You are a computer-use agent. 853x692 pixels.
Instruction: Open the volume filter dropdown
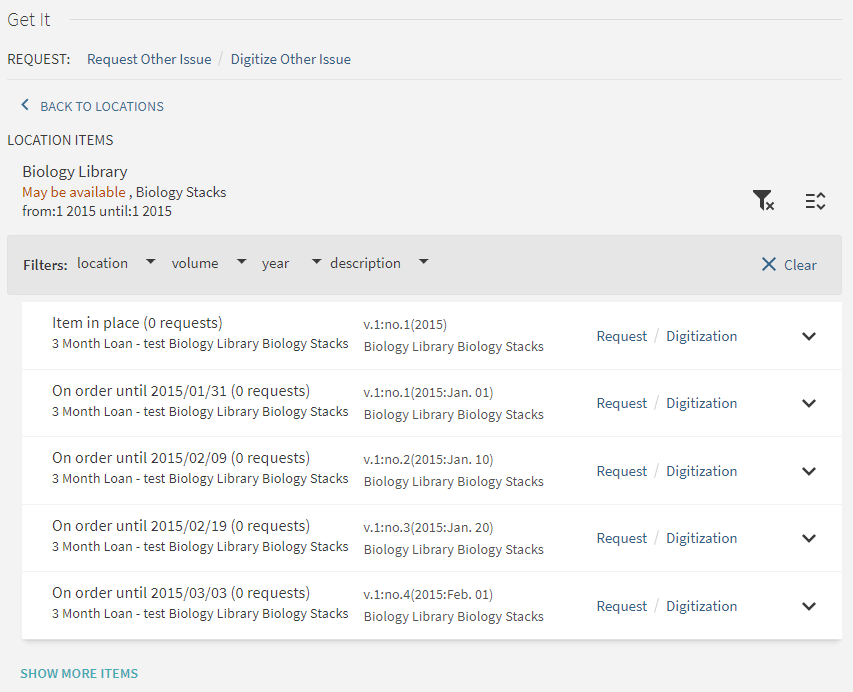(x=209, y=263)
